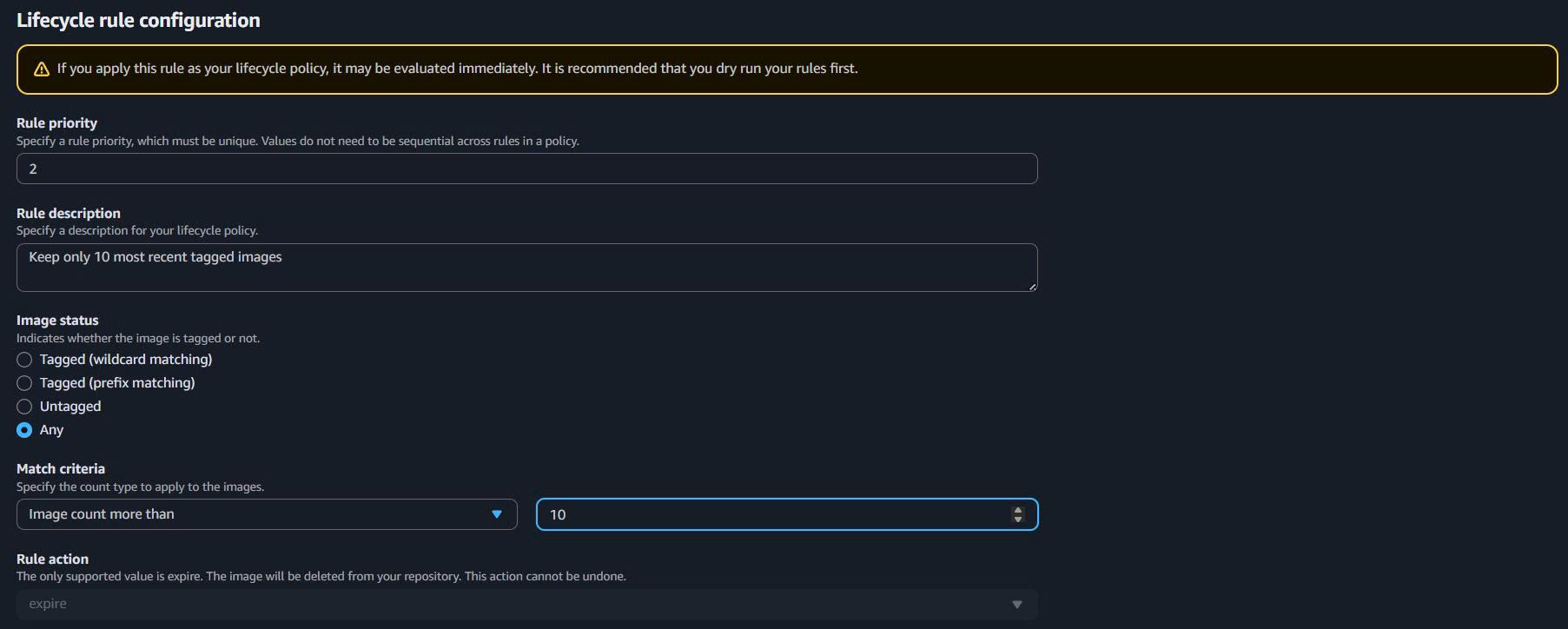The width and height of the screenshot is (1568, 629).
Task: Click into the Rule description text area
Action: (x=526, y=267)
